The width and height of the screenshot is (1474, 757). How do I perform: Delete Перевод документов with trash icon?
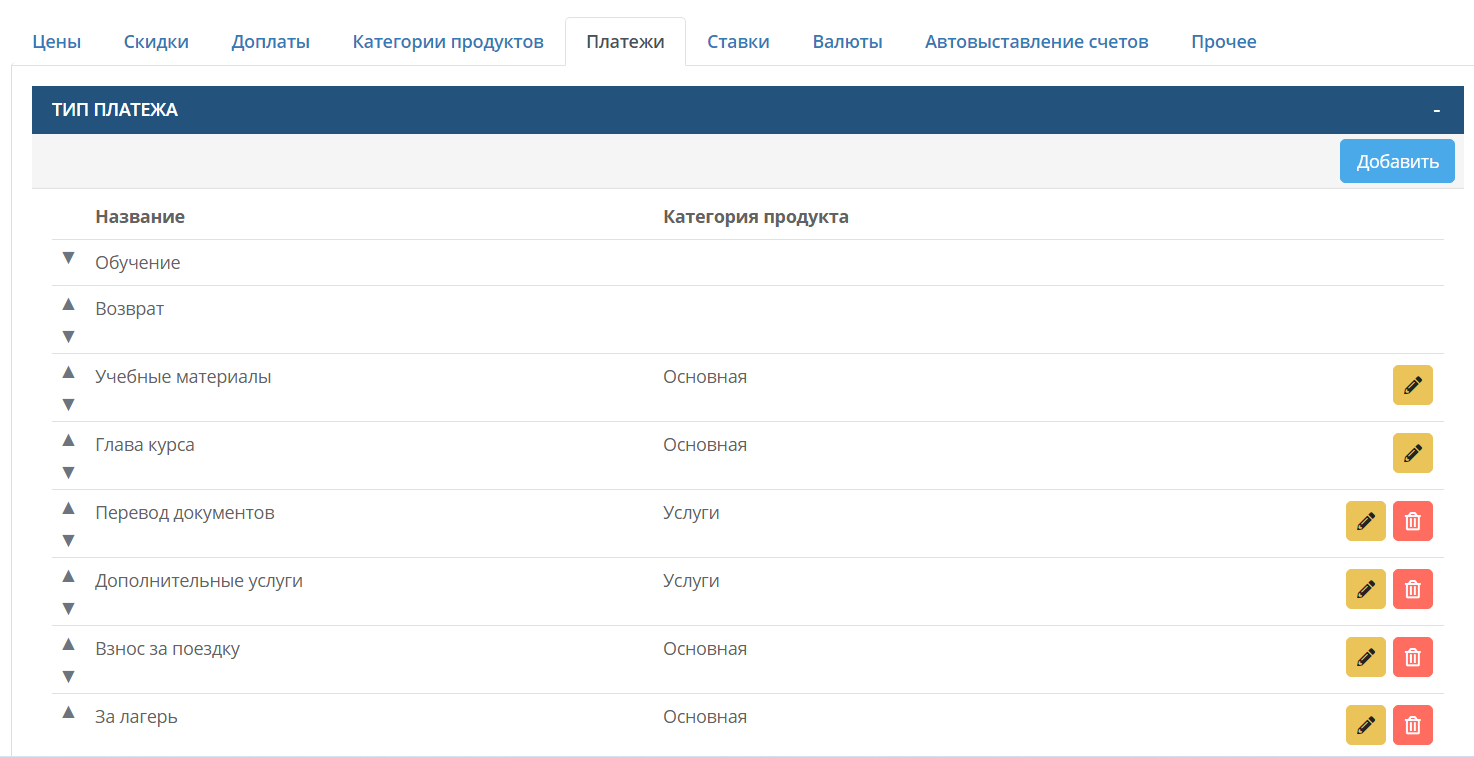(x=1412, y=521)
